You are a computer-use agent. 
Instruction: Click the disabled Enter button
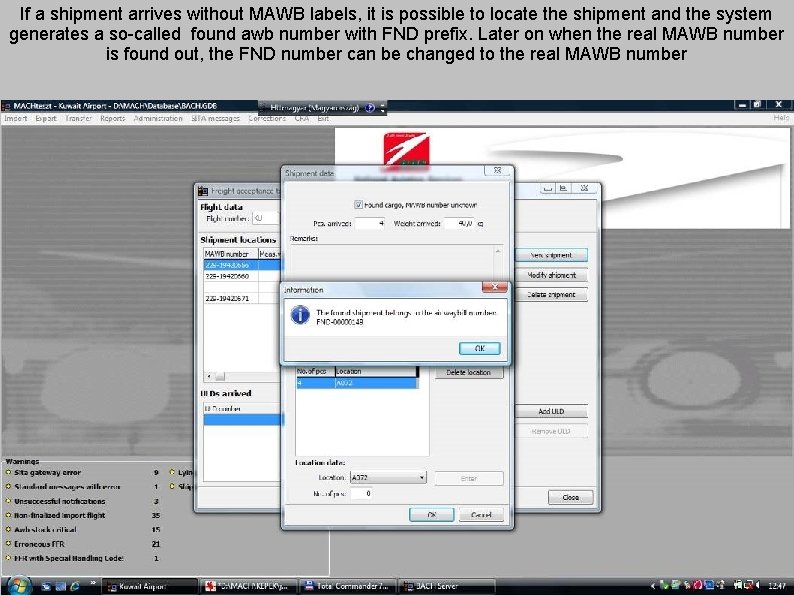tap(468, 478)
